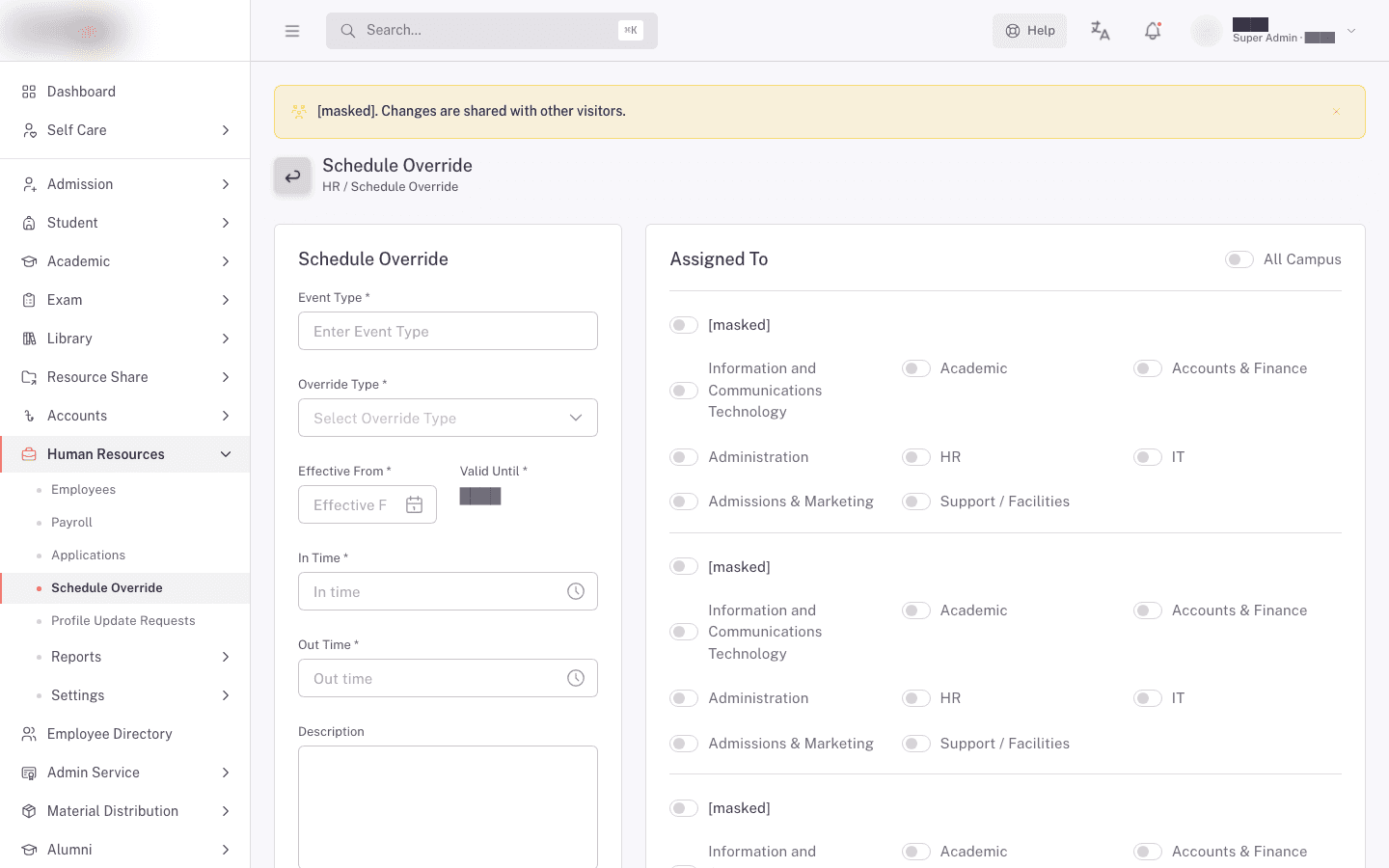Click the Material Distribution box icon
The width and height of the screenshot is (1389, 868).
coord(29,811)
